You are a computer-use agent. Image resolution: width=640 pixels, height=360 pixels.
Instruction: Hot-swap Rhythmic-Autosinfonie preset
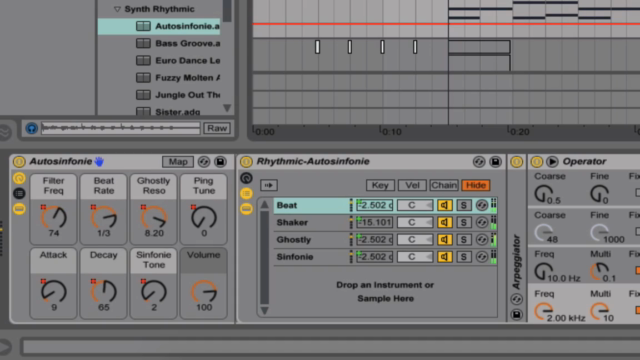click(479, 162)
